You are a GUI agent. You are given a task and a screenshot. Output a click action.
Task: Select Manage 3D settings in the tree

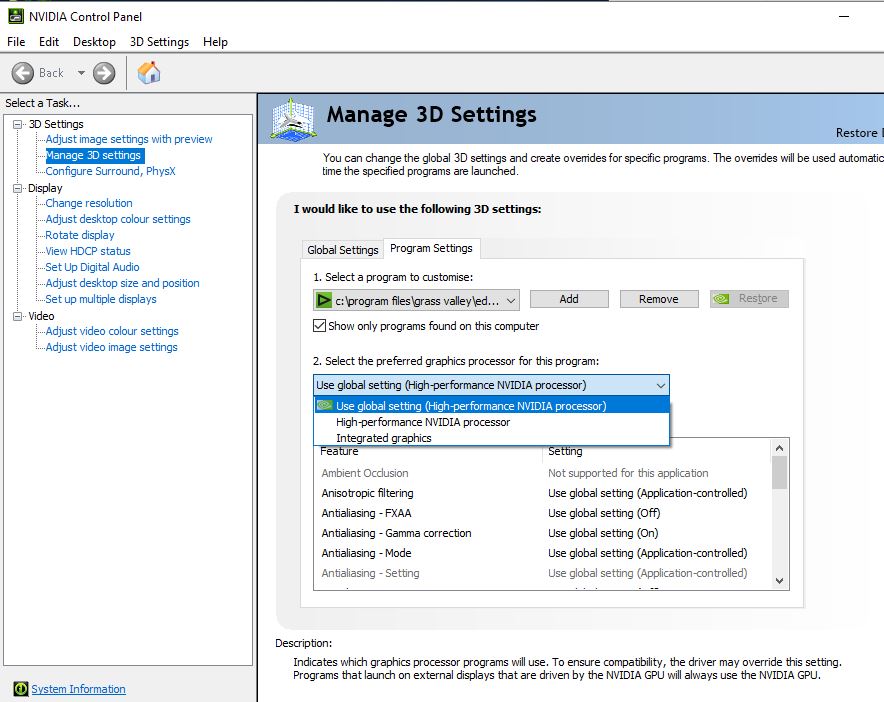click(94, 155)
